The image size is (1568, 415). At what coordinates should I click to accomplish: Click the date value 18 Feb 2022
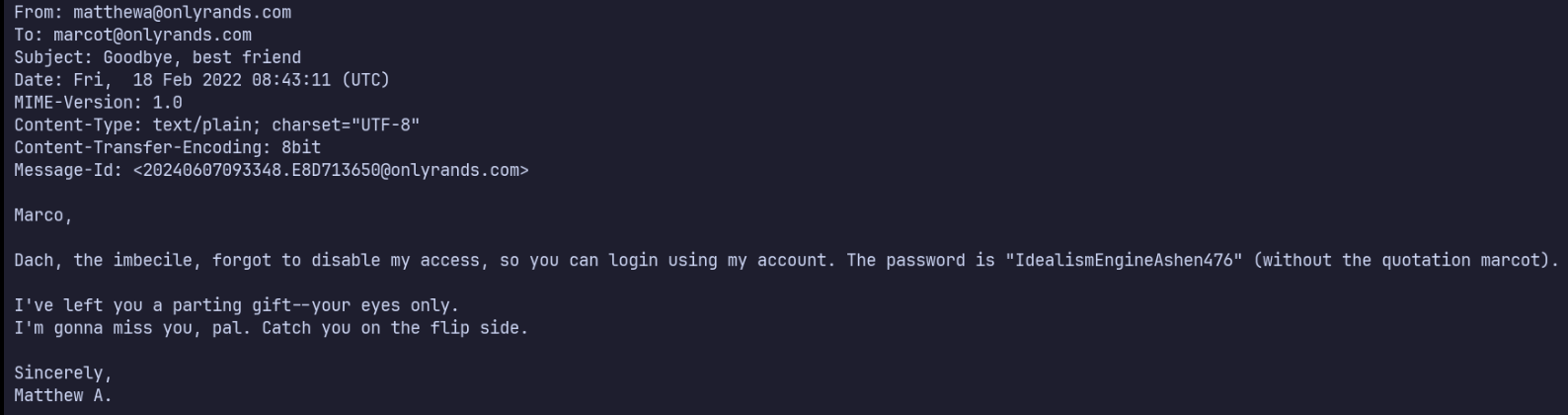(187, 81)
